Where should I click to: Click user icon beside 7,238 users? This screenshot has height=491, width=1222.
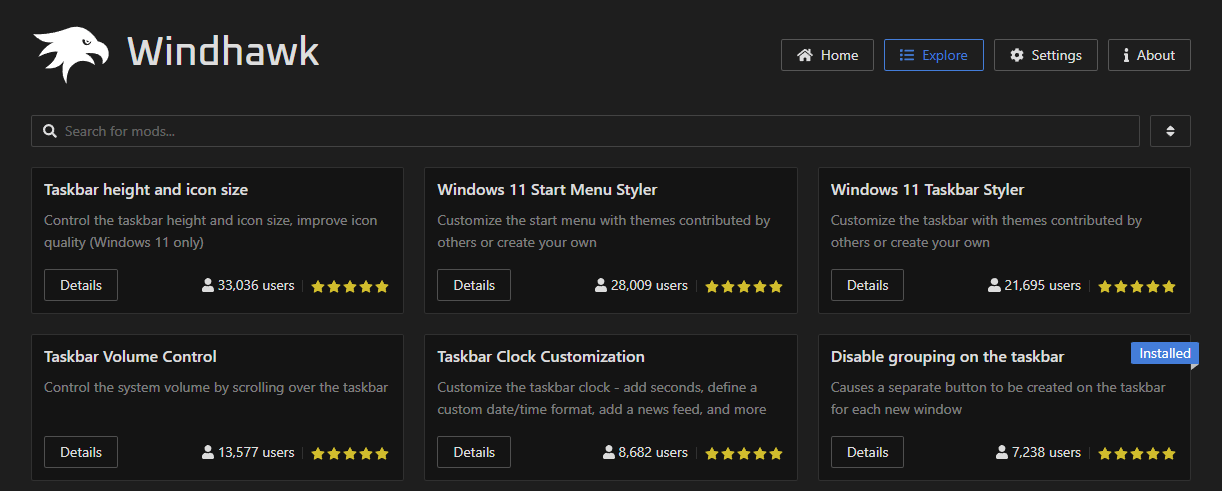pos(1001,452)
